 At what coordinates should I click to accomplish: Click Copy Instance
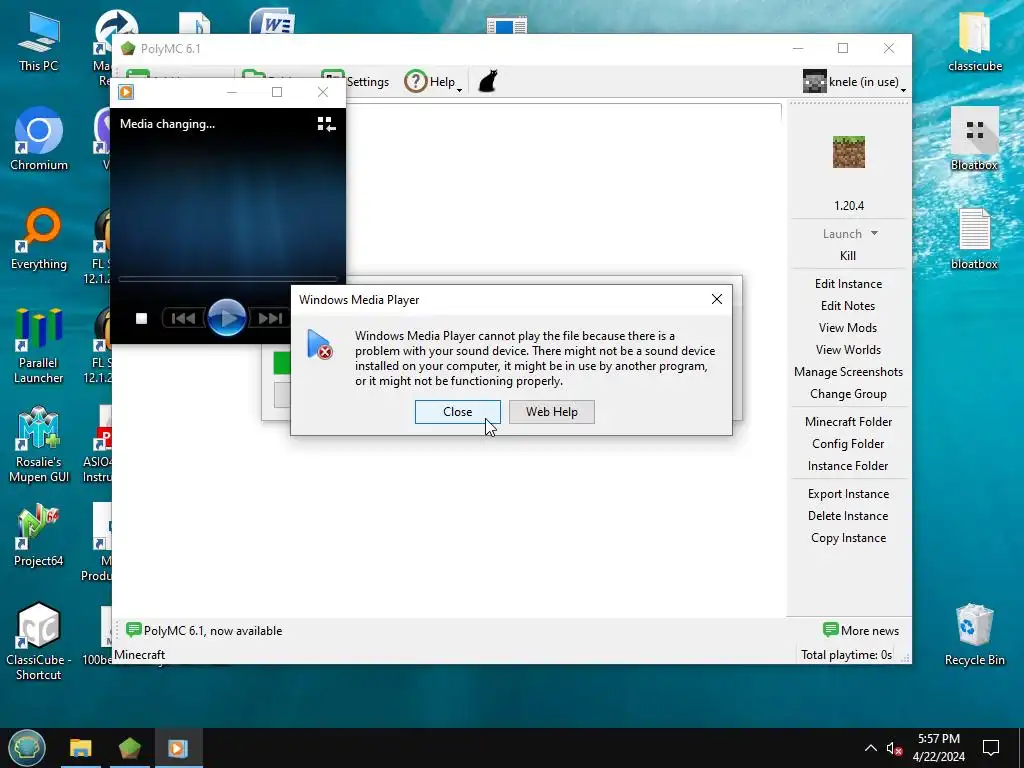pyautogui.click(x=848, y=538)
